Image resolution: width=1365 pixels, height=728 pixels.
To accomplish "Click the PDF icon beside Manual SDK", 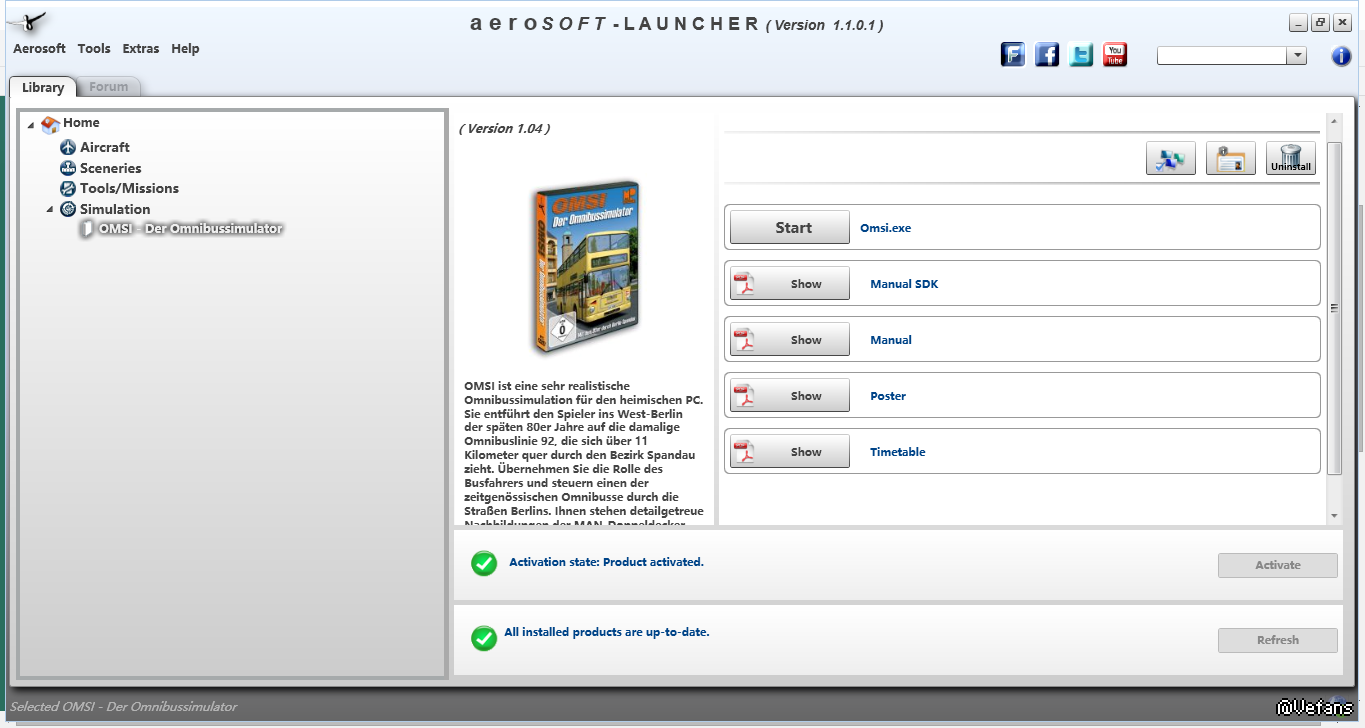I will coord(743,285).
